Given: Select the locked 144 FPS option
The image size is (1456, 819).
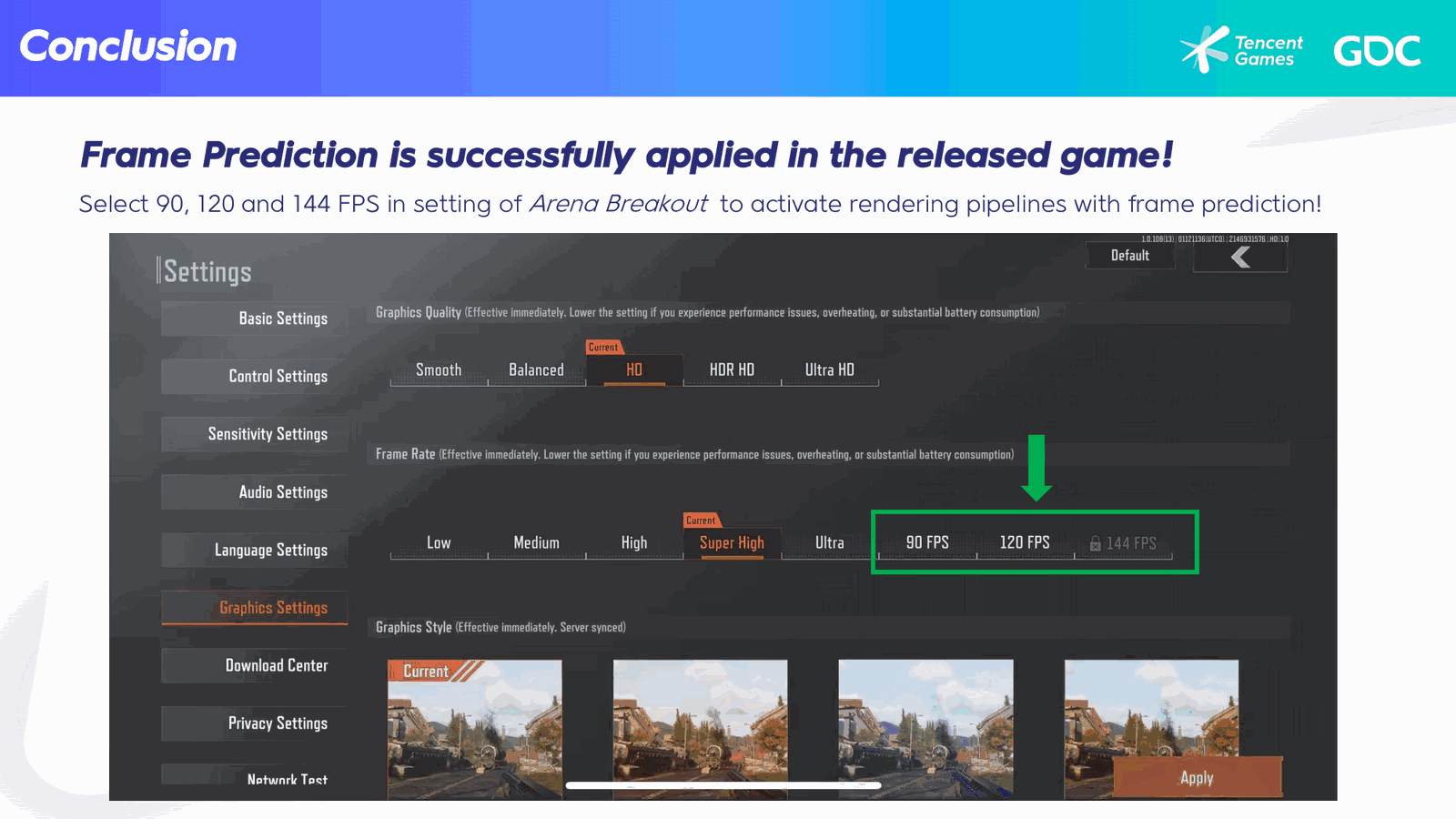Looking at the screenshot, I should pyautogui.click(x=1123, y=543).
